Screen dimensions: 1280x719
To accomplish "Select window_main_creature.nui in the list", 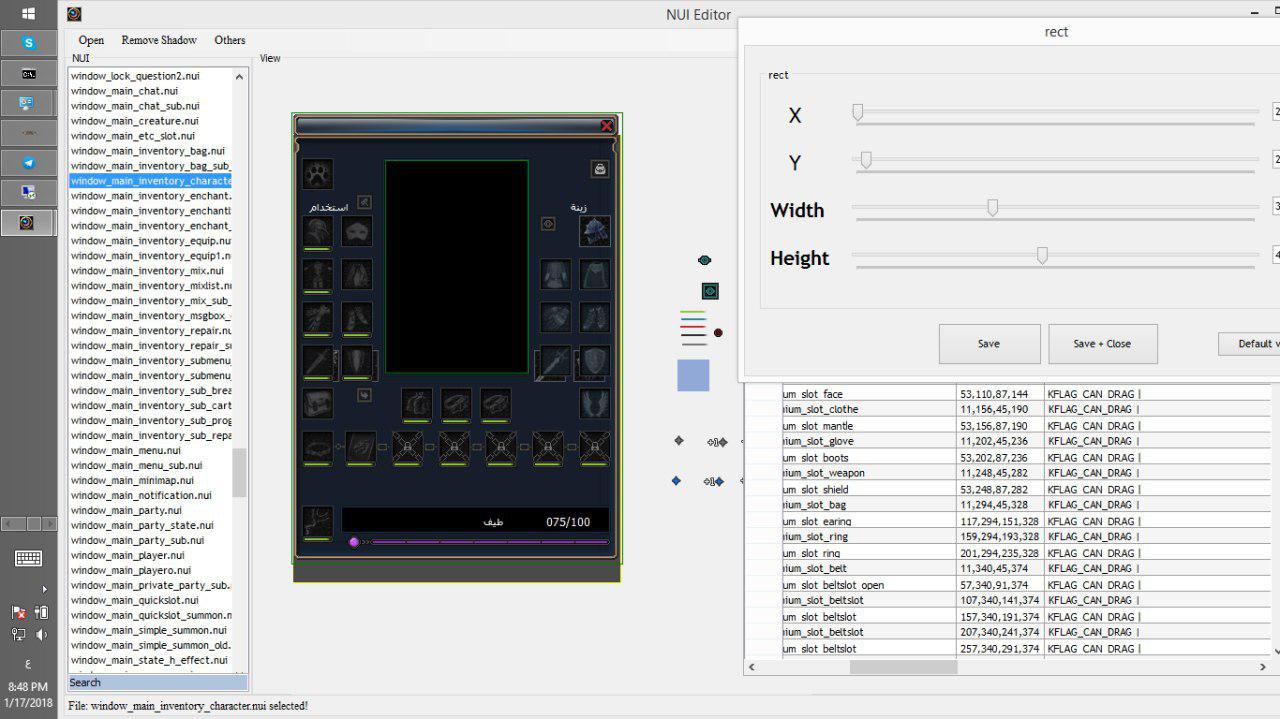I will [135, 121].
